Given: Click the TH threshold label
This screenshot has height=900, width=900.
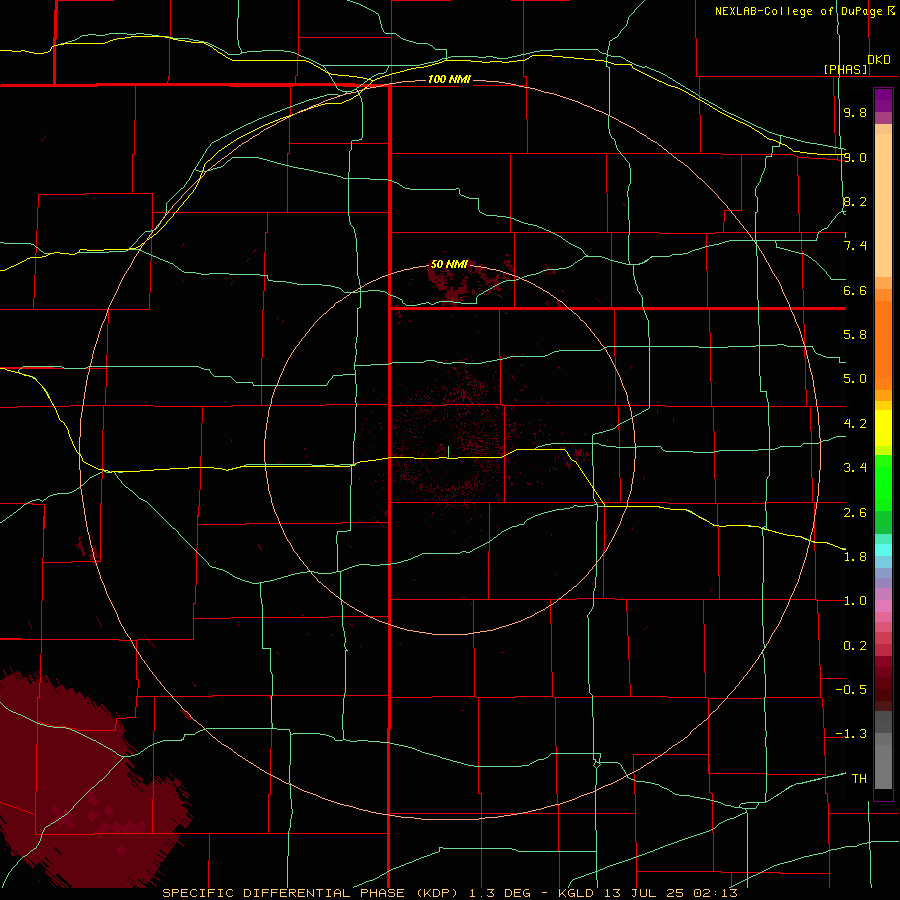Looking at the screenshot, I should tap(859, 779).
